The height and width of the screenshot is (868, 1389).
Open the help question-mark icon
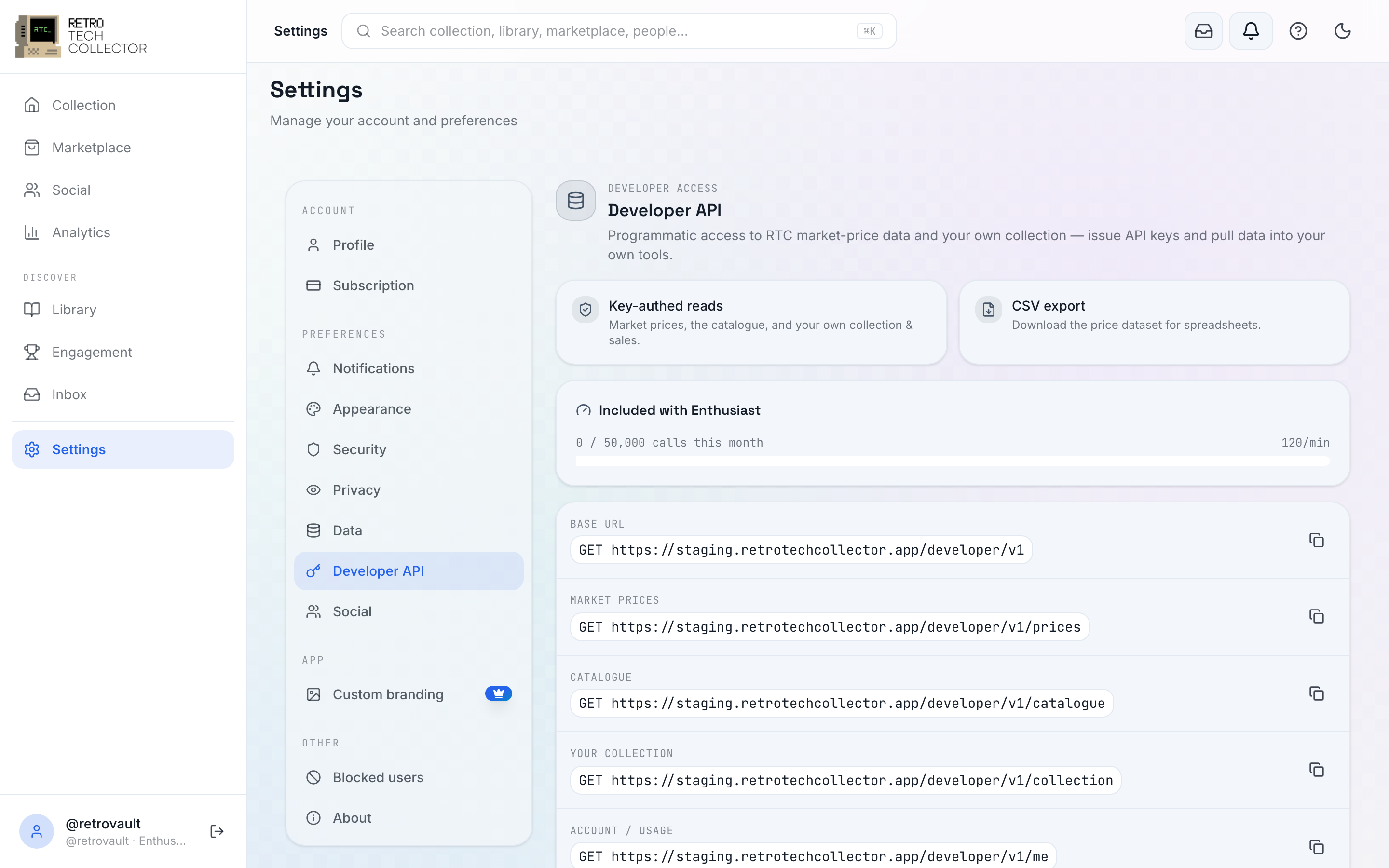tap(1298, 31)
